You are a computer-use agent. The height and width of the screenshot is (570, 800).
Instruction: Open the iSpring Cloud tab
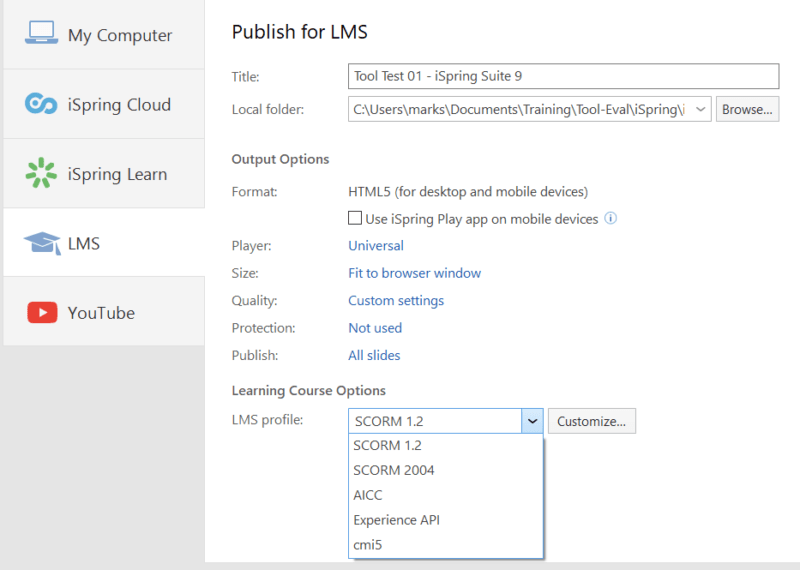point(119,105)
